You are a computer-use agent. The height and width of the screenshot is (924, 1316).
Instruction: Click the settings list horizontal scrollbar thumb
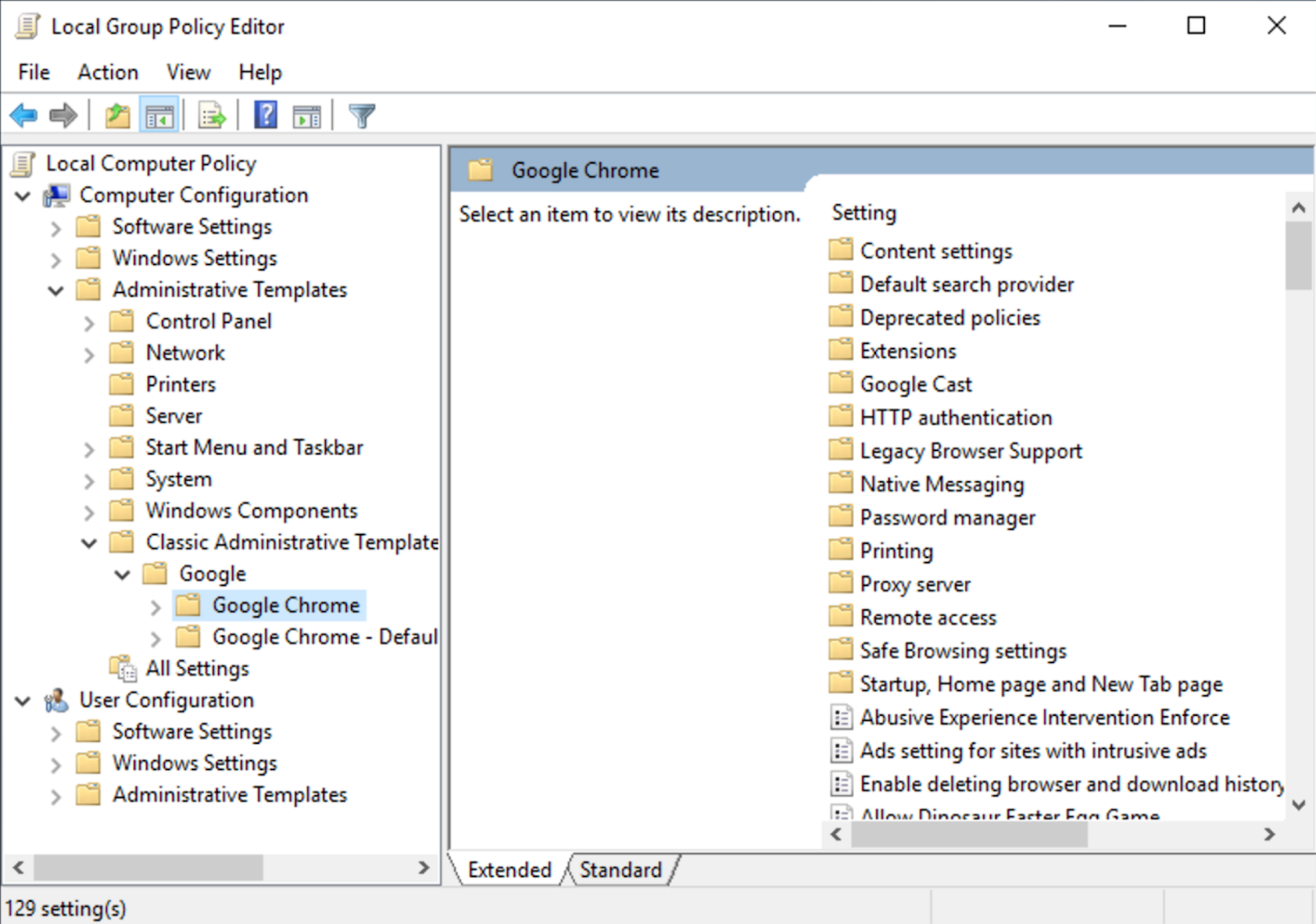(x=969, y=834)
